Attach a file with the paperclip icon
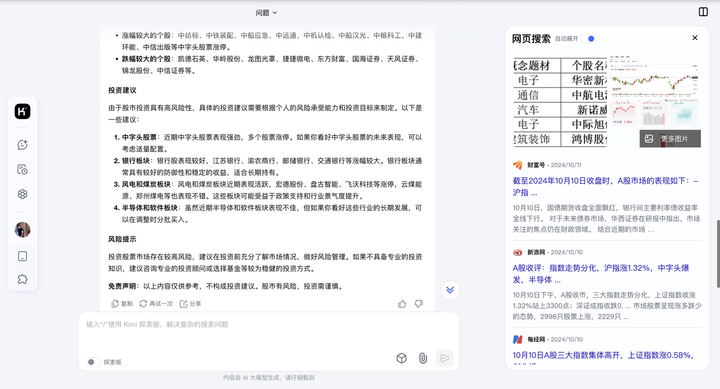 coord(423,358)
